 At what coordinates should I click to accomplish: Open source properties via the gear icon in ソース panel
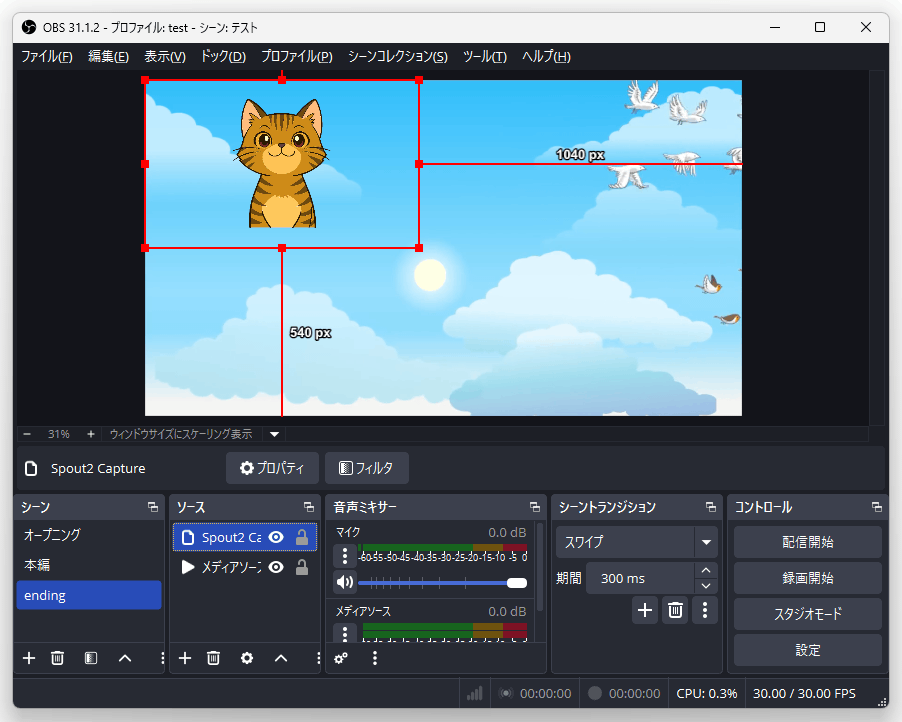[x=247, y=658]
